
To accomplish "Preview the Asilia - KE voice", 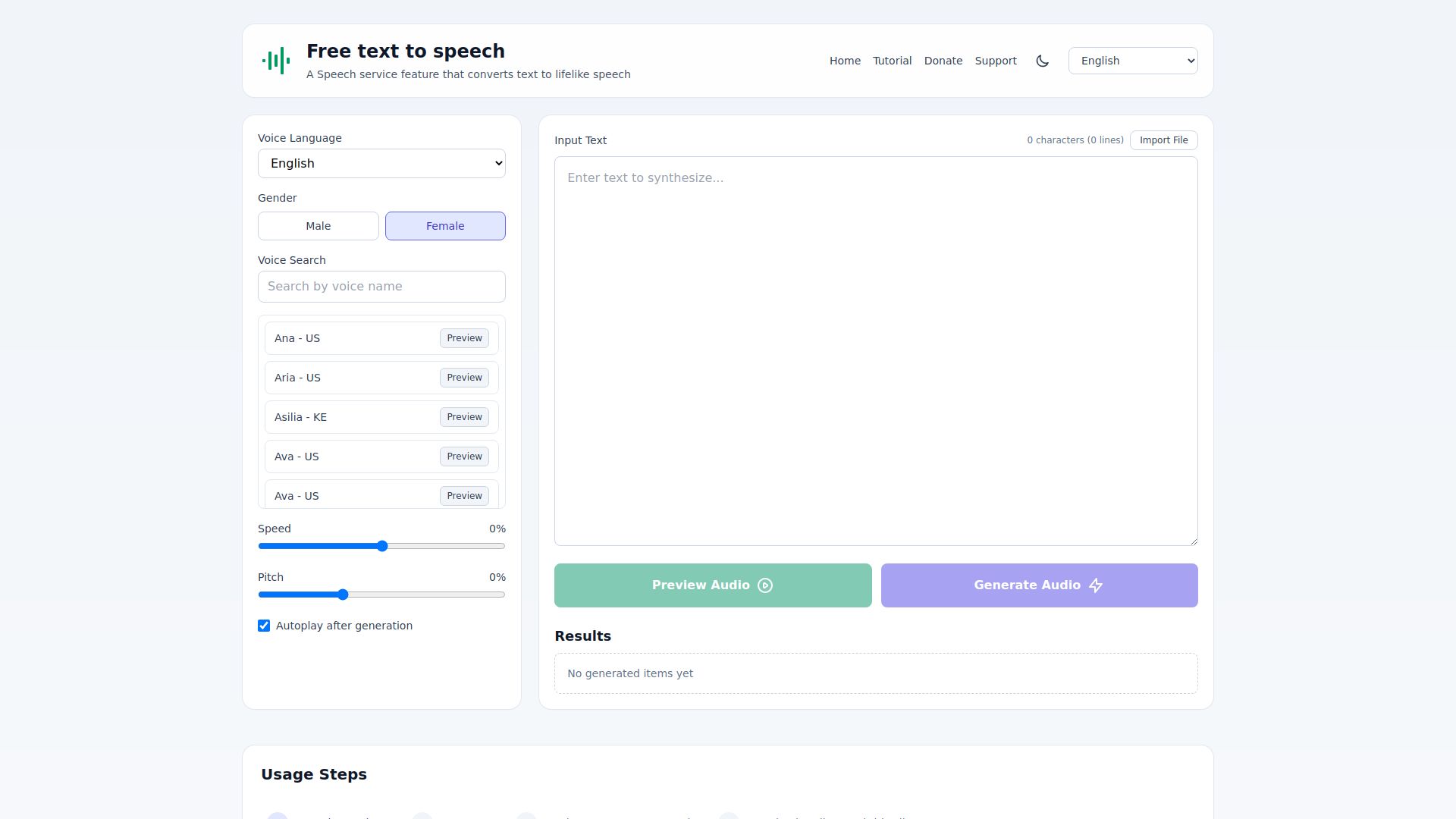I will [463, 417].
